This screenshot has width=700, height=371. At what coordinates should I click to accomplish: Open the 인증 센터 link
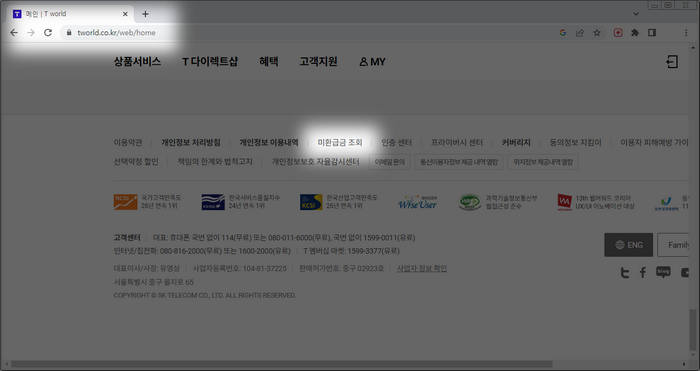(x=396, y=142)
